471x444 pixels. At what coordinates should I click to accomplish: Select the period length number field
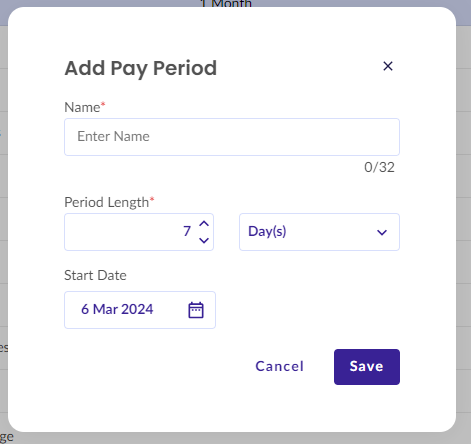[139, 232]
